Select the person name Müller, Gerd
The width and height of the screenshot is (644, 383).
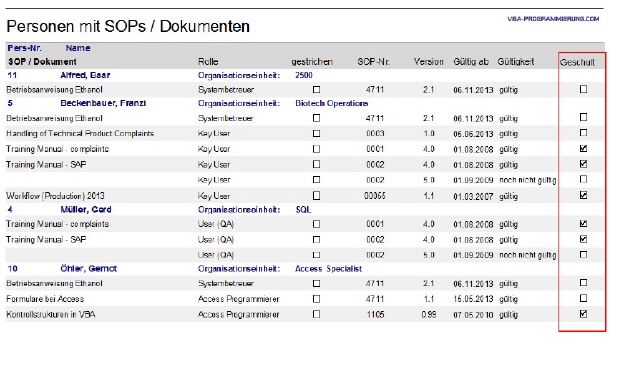point(86,209)
